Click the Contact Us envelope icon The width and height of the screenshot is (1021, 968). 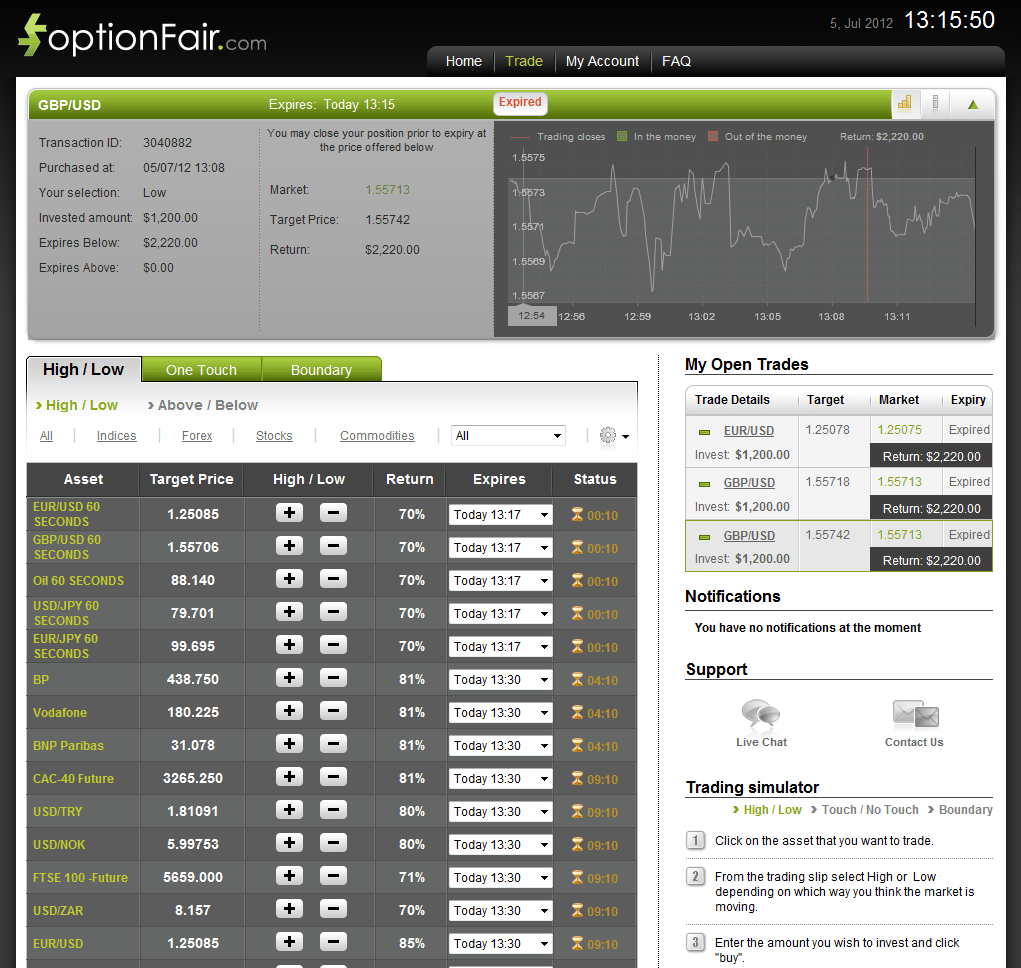[x=914, y=712]
